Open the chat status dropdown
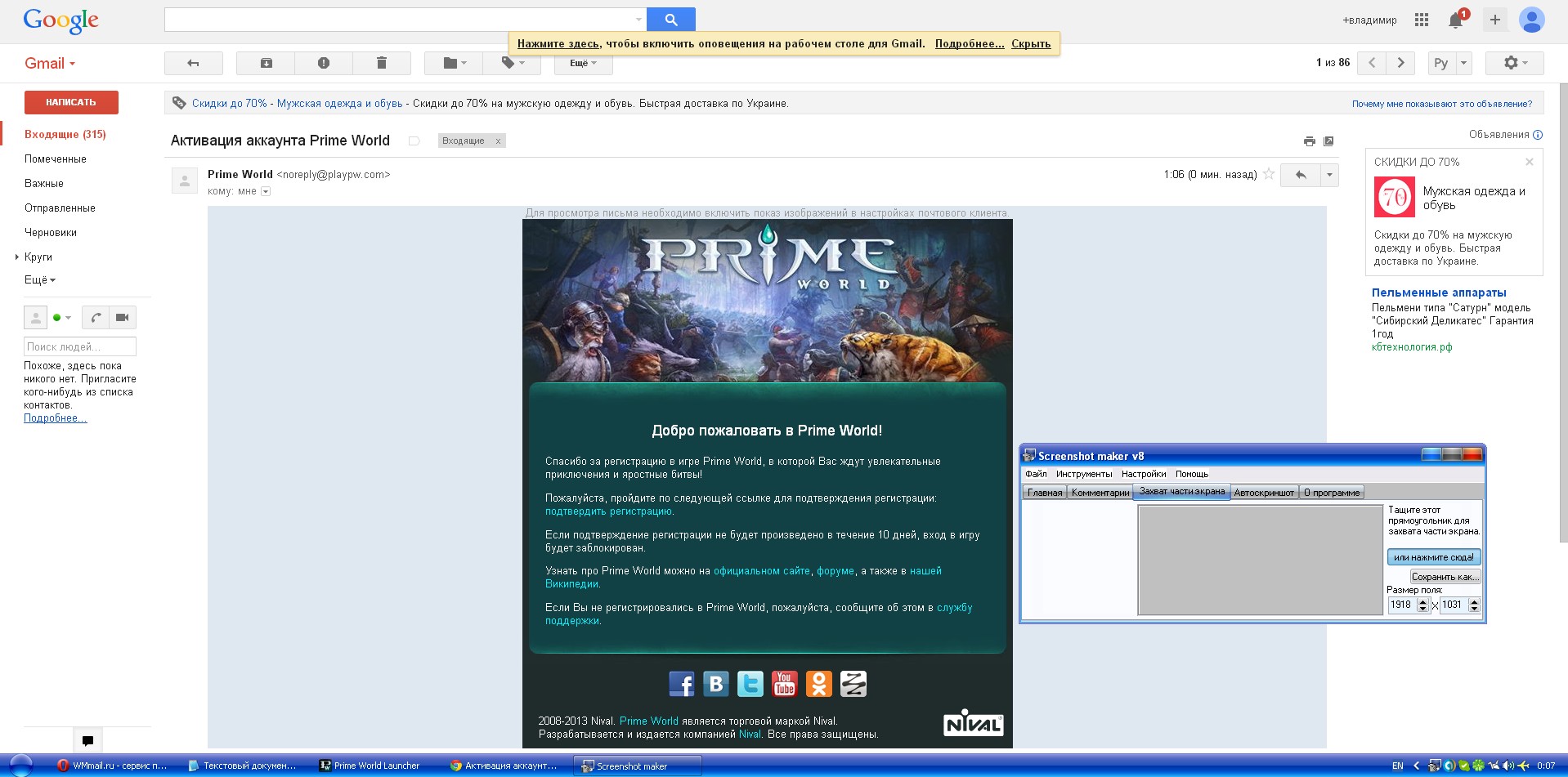The height and width of the screenshot is (777, 1568). [x=62, y=317]
